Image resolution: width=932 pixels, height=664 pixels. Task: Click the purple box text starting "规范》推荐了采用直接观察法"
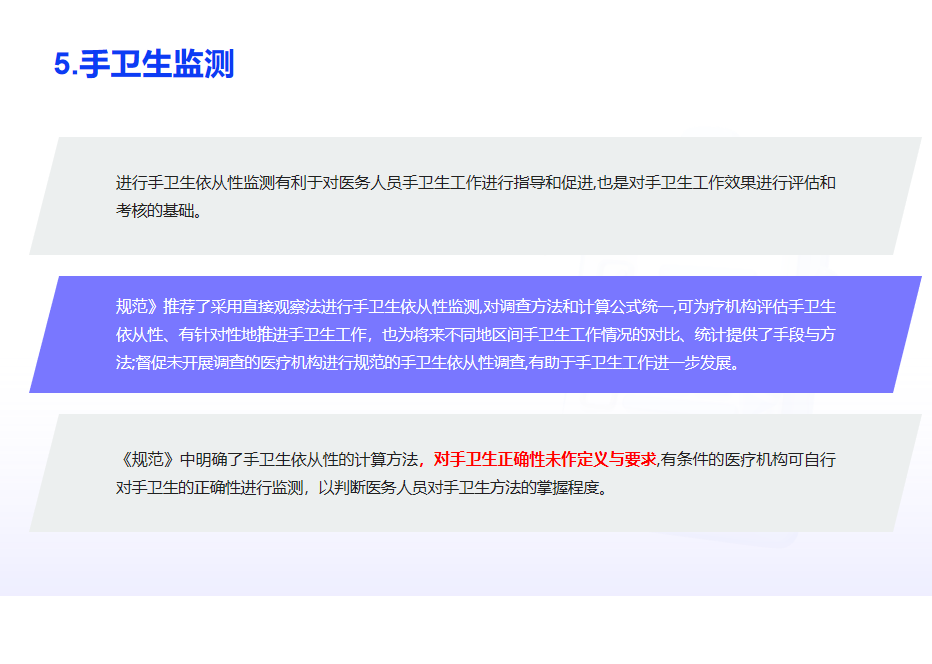[x=476, y=335]
